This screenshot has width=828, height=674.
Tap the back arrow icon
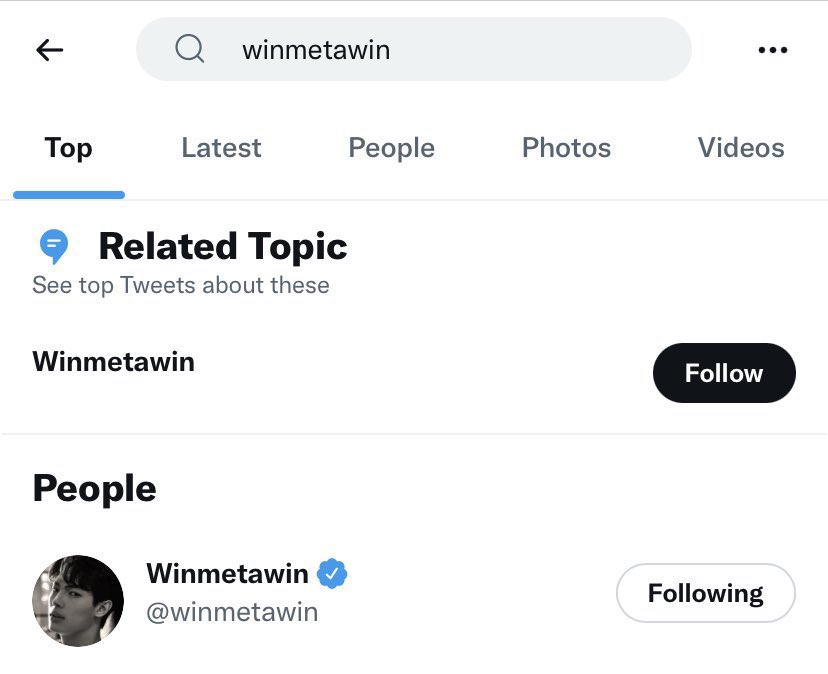click(49, 50)
